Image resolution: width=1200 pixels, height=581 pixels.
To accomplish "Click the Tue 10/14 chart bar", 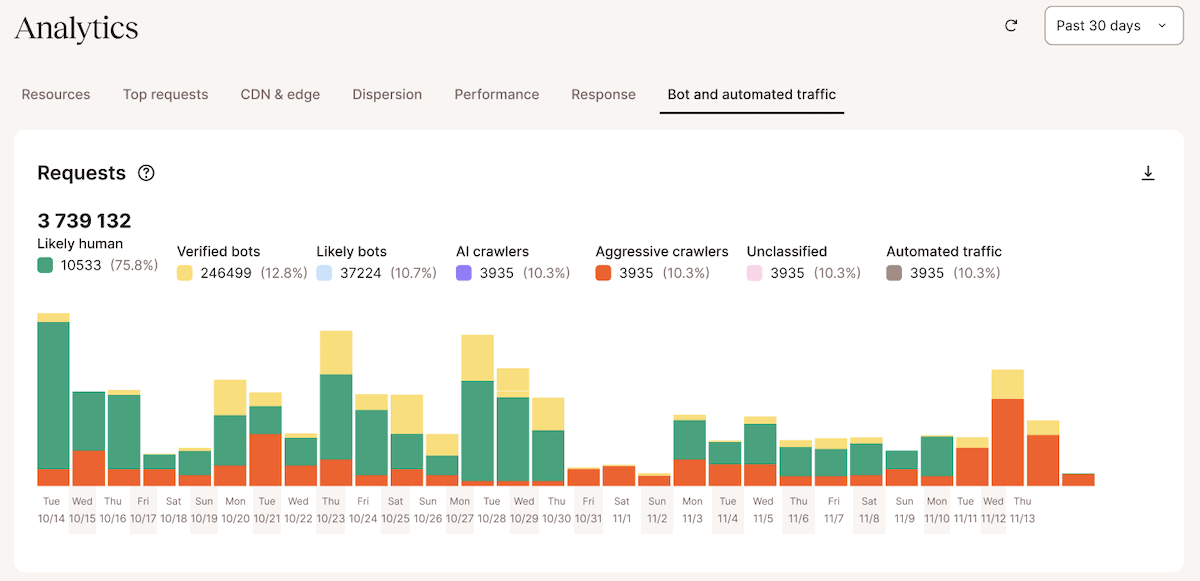I will coord(53,399).
